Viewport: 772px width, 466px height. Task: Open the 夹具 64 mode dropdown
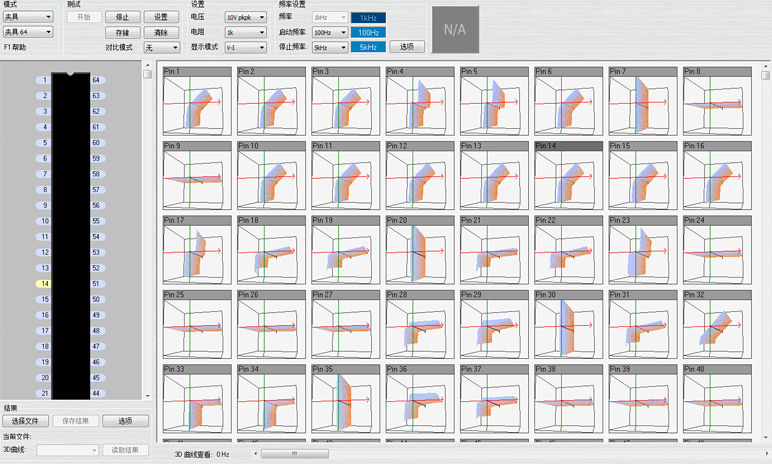point(27,32)
